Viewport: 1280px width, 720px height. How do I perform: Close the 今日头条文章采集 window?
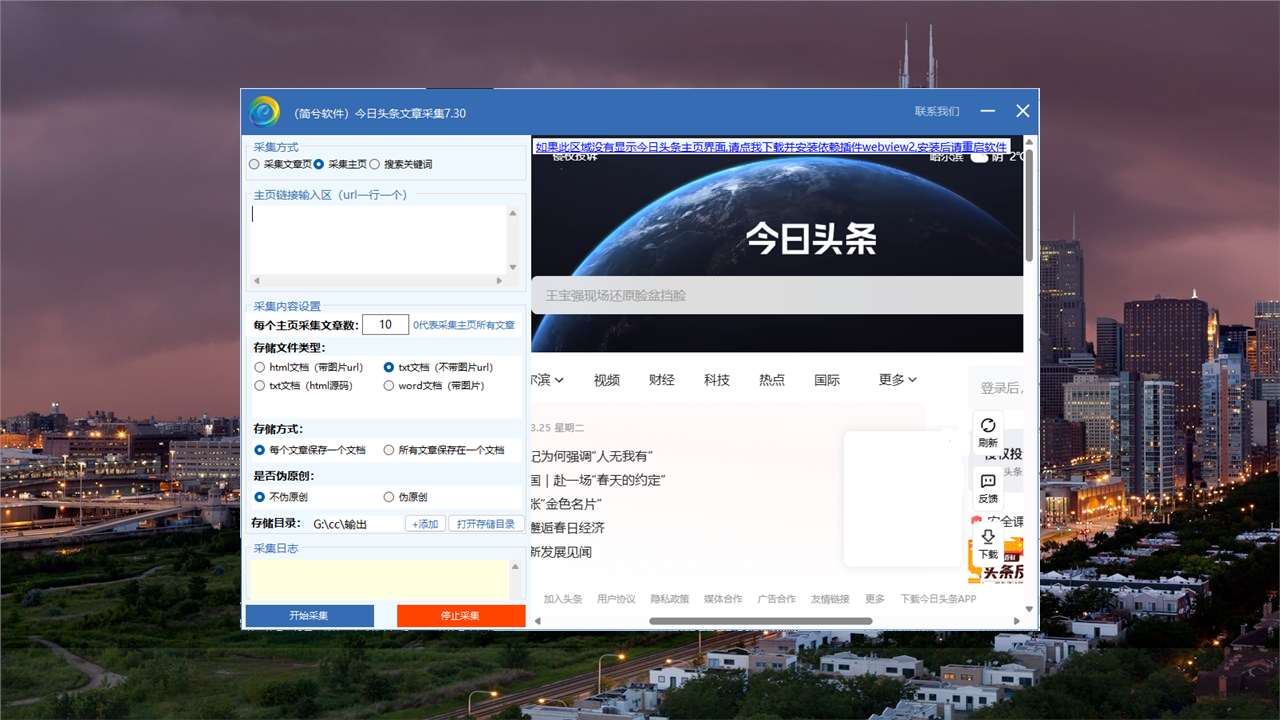[x=1022, y=111]
